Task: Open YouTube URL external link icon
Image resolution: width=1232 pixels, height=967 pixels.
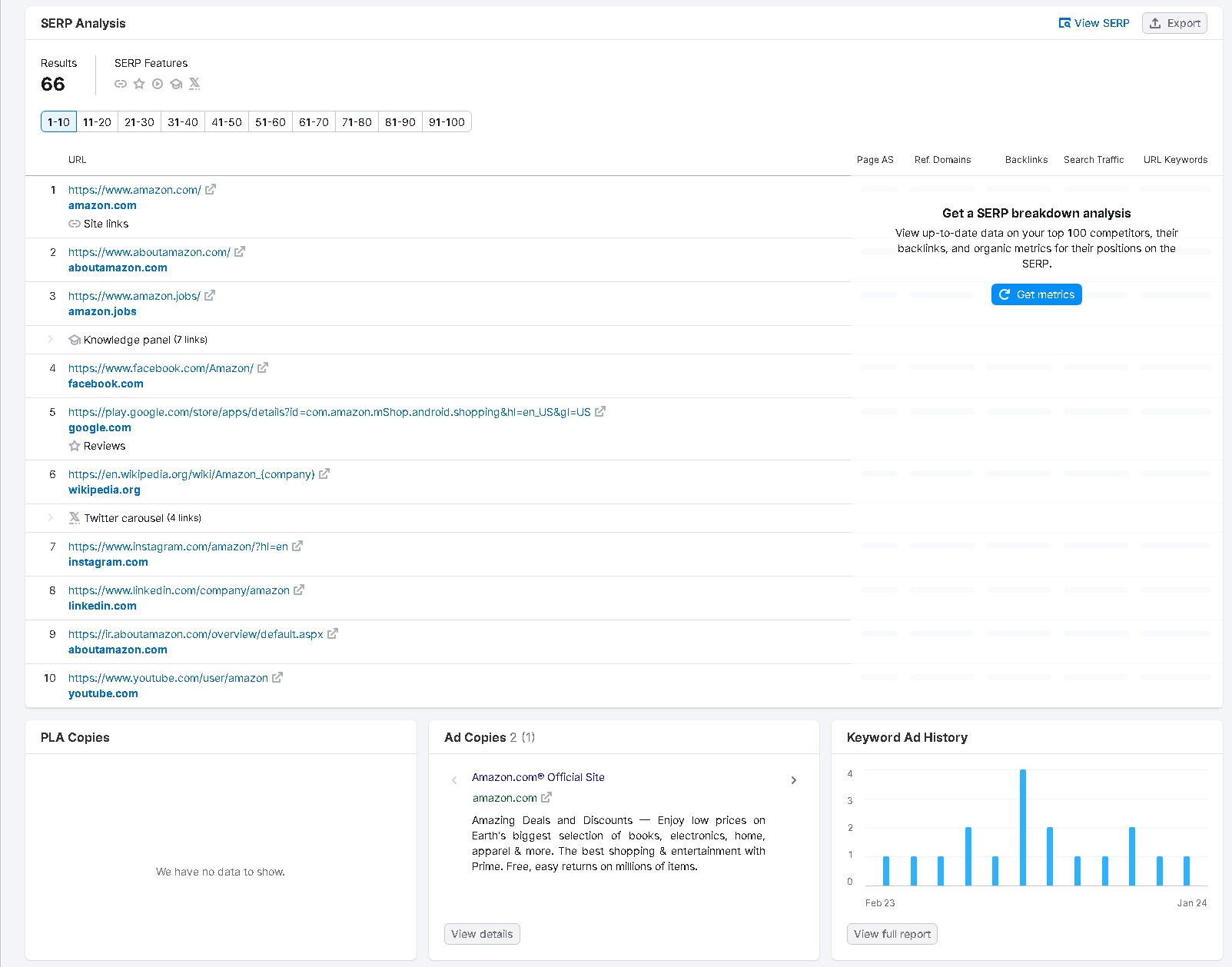Action: click(277, 677)
